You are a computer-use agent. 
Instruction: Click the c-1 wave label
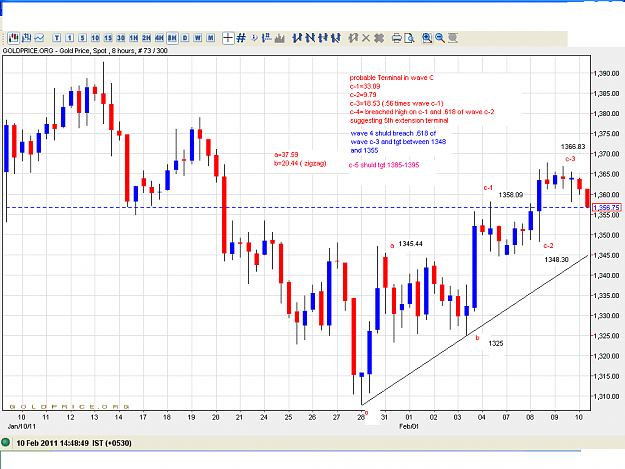coord(488,187)
